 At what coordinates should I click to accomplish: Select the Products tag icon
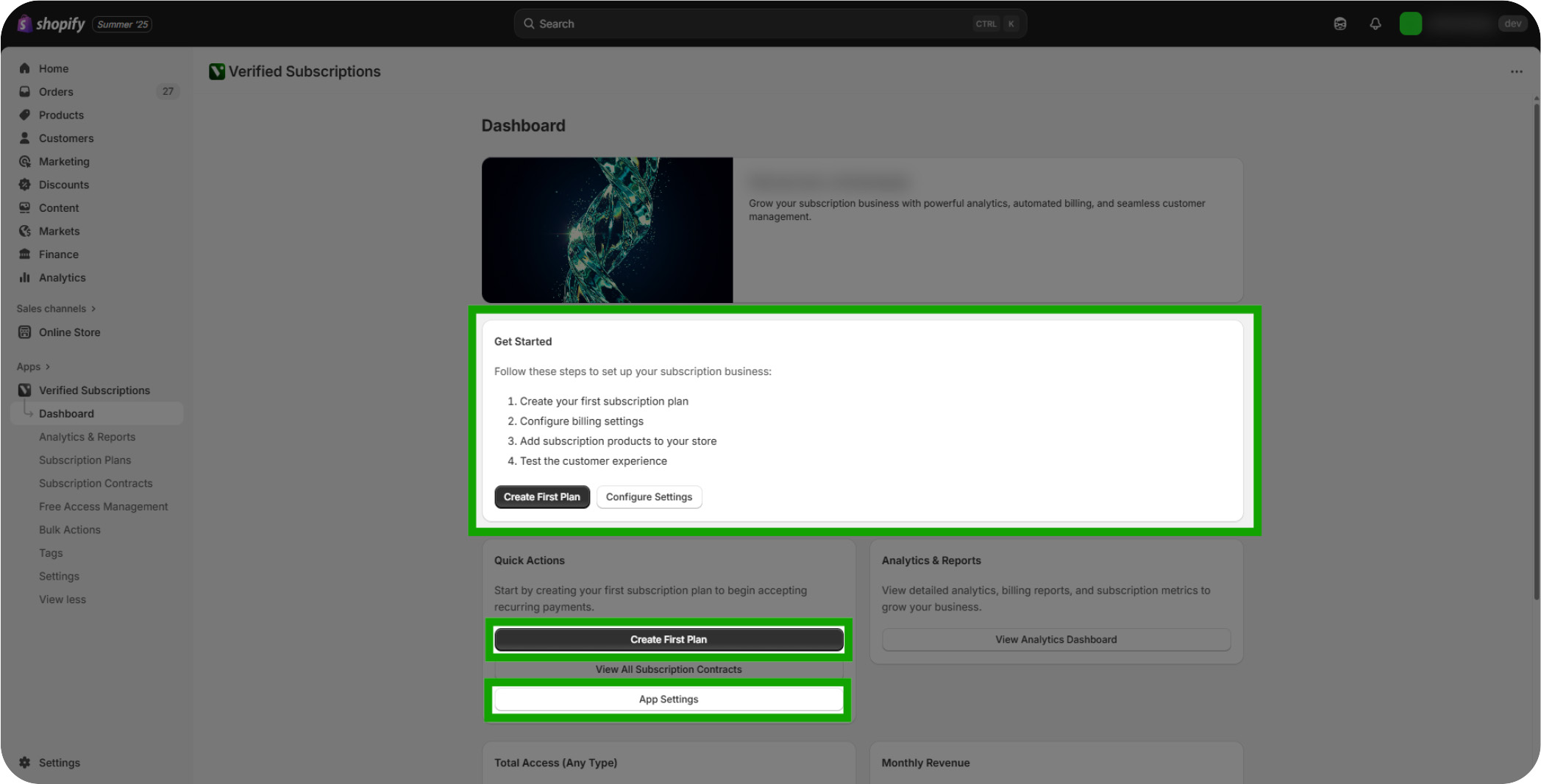[x=24, y=115]
